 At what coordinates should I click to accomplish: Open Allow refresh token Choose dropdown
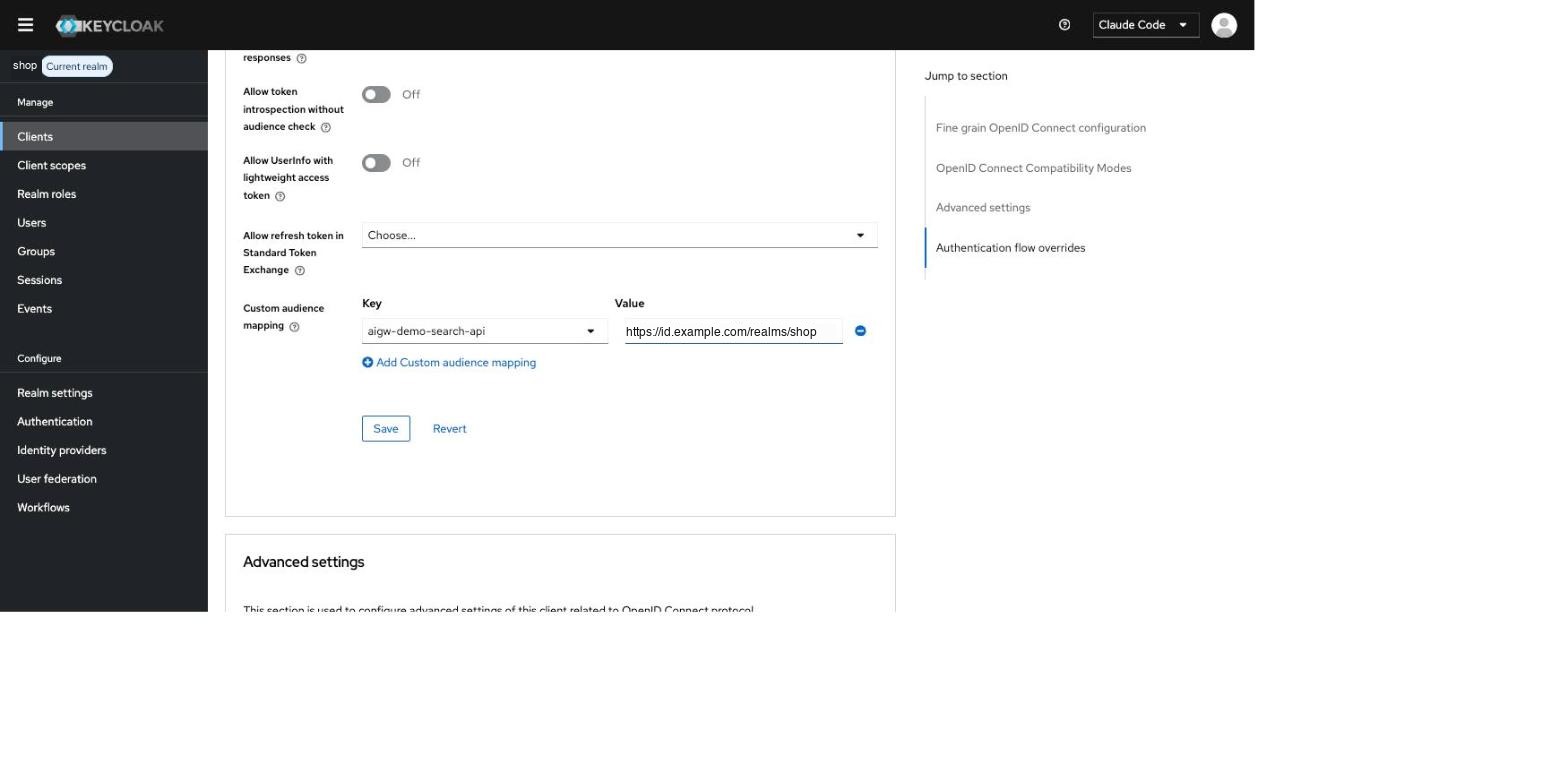pyautogui.click(x=620, y=235)
